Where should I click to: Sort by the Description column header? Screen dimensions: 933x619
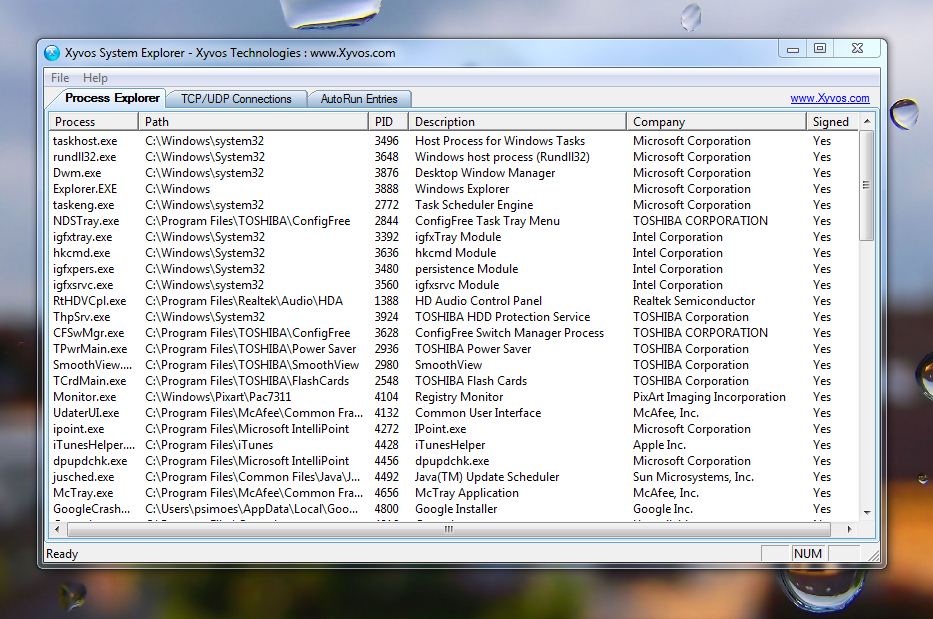[x=518, y=121]
